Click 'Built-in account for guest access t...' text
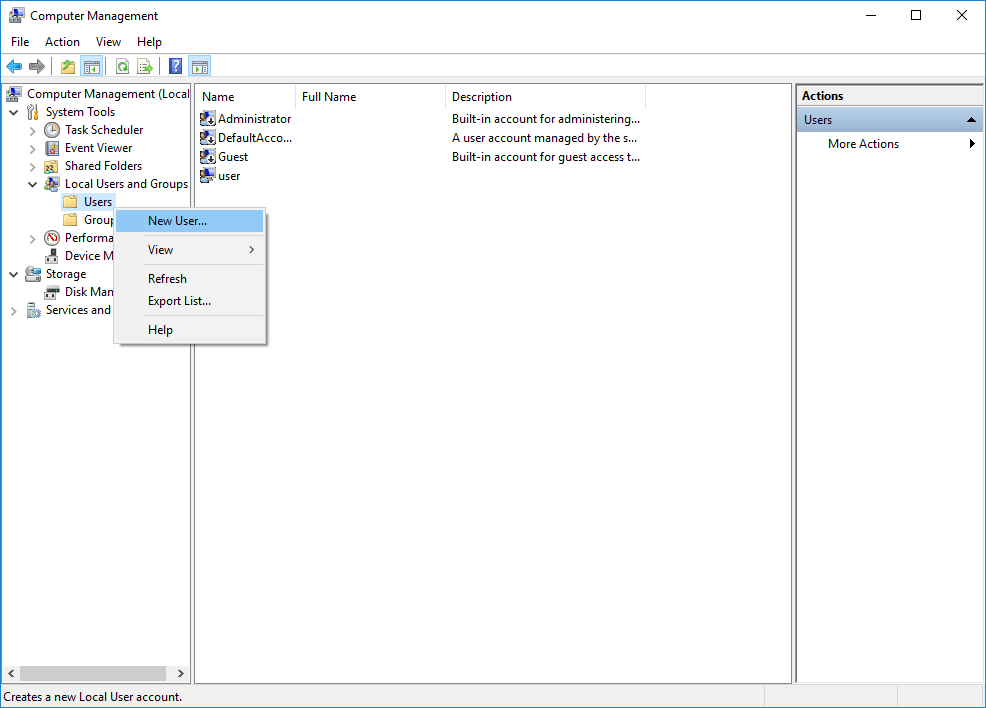 pos(546,157)
